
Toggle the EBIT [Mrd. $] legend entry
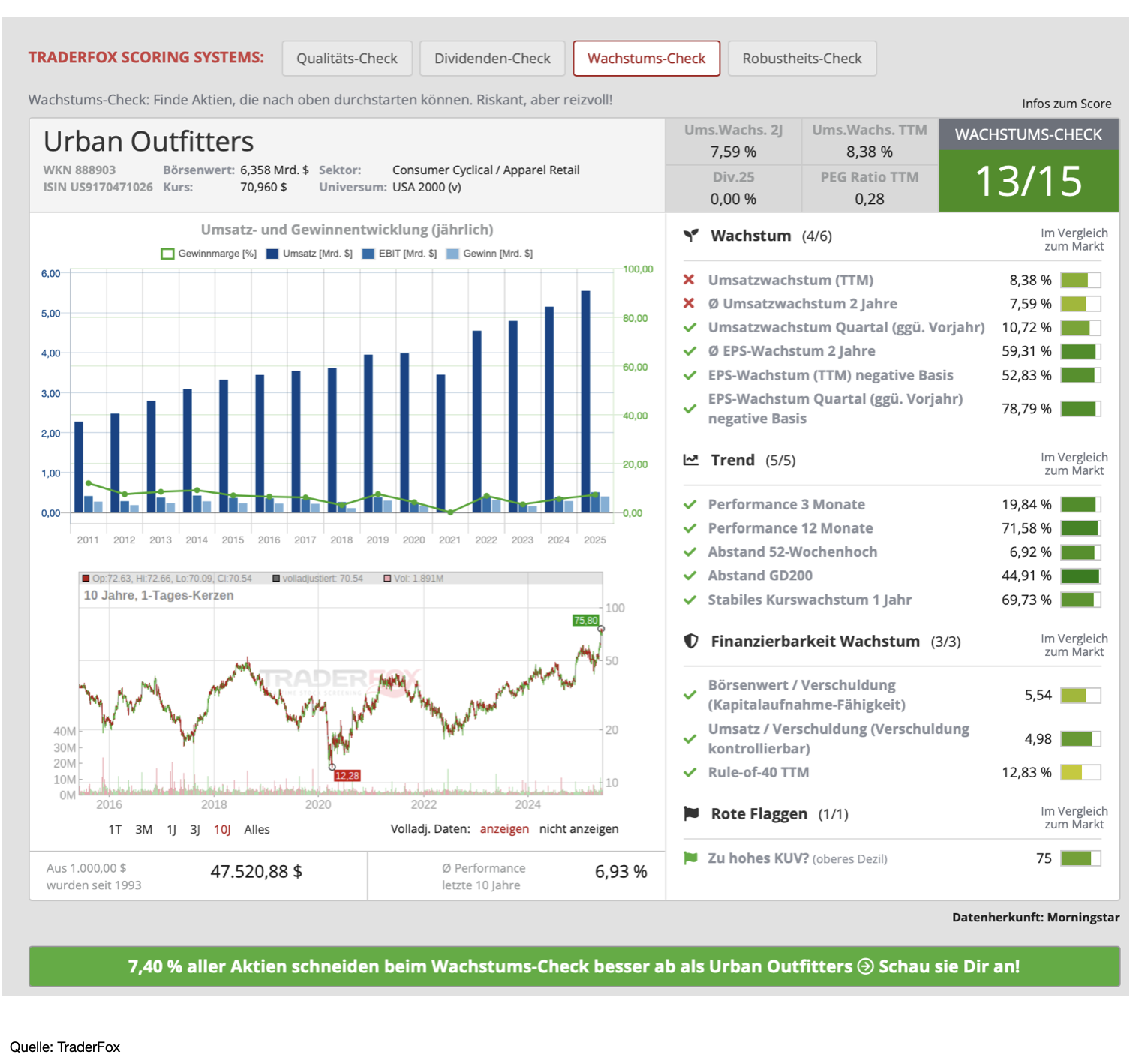coord(399,254)
